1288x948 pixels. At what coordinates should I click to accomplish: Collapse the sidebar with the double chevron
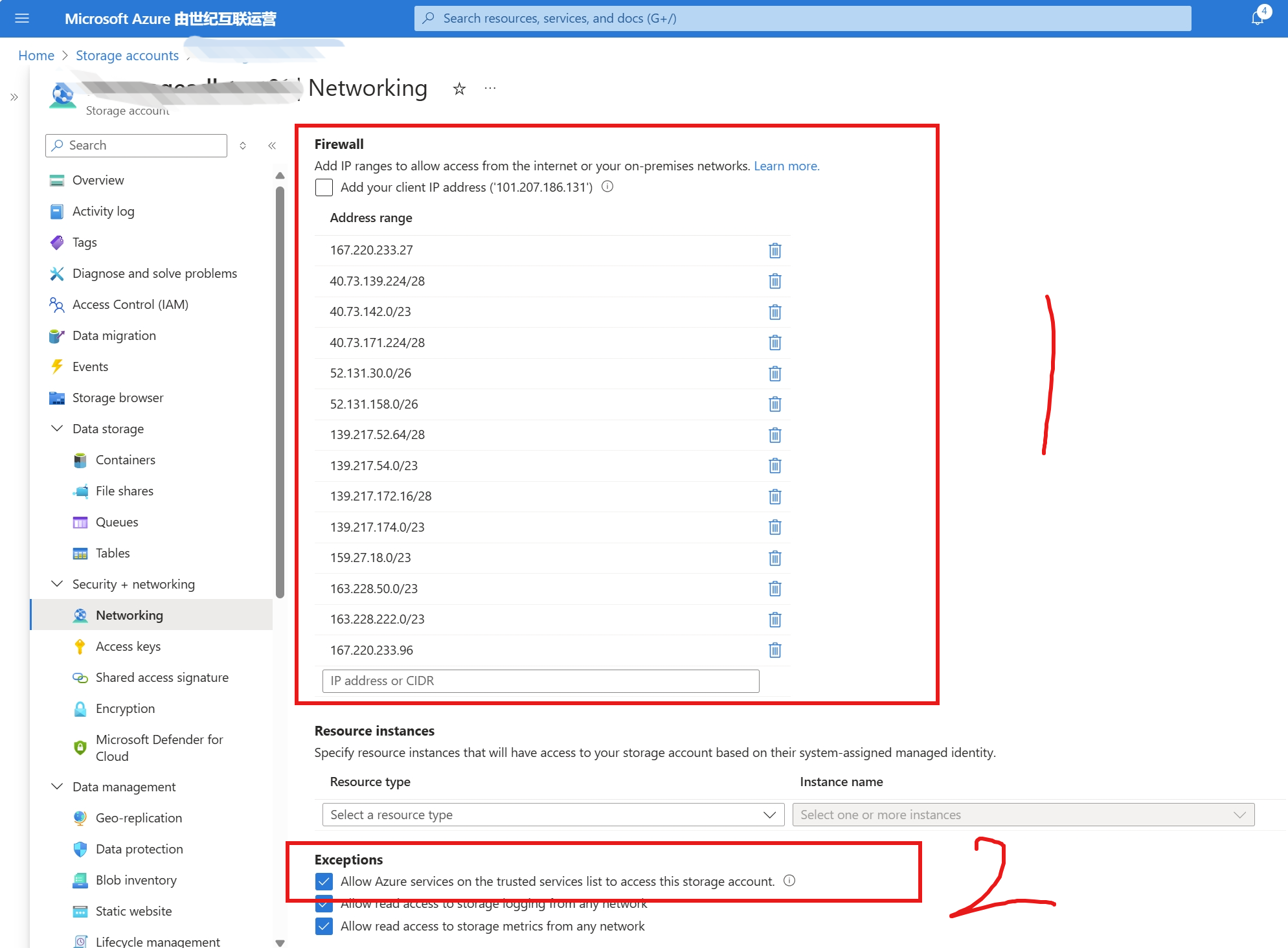(272, 146)
